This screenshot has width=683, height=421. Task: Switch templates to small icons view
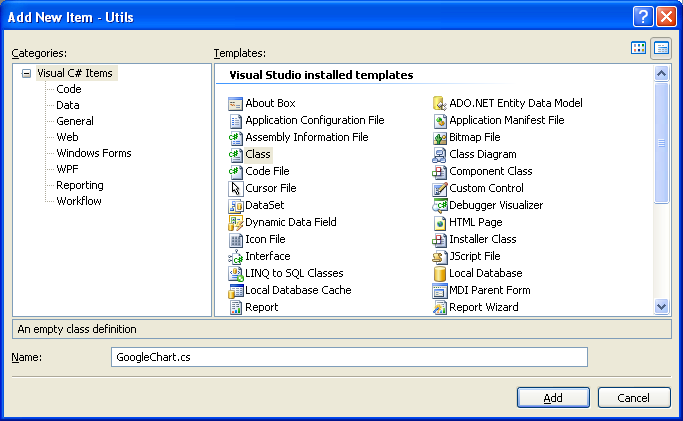point(661,48)
